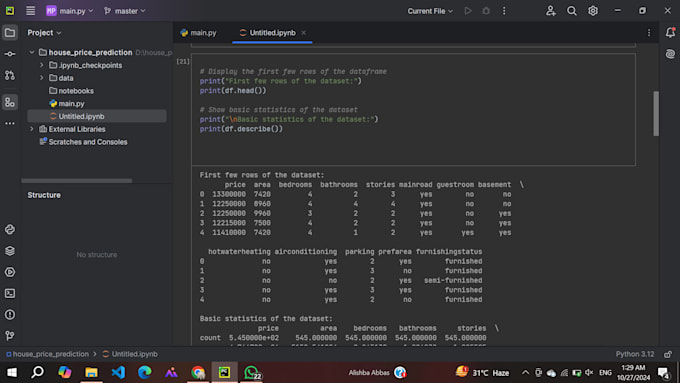Click inside the notebook code cell
This screenshot has height=383, width=680.
(413, 109)
